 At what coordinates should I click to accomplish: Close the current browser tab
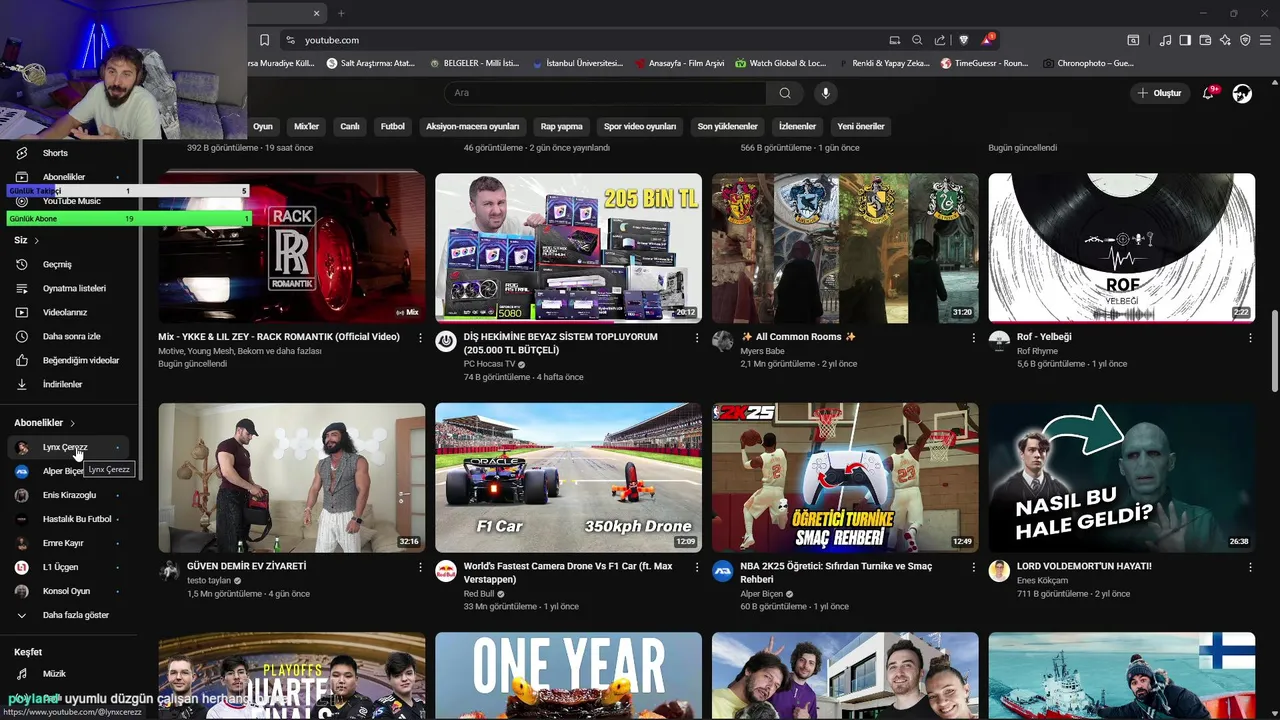pos(317,13)
